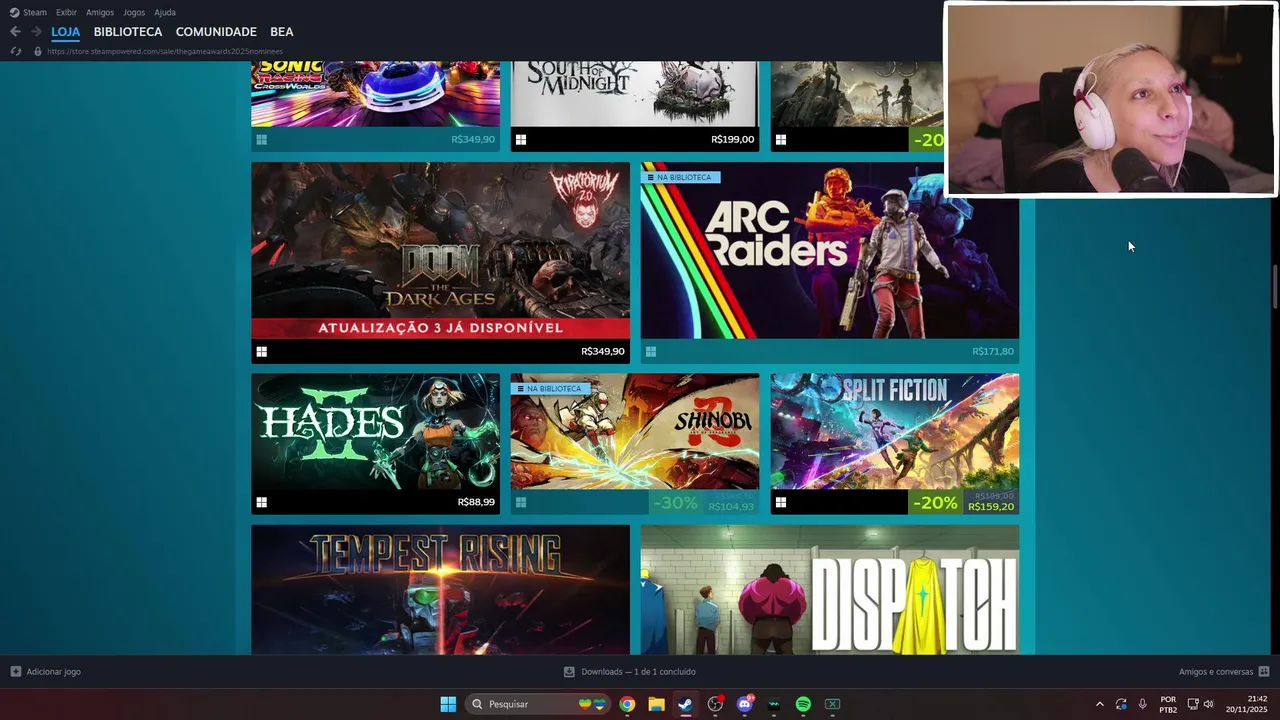Open Spotify from the taskbar
The image size is (1280, 720).
(x=803, y=704)
